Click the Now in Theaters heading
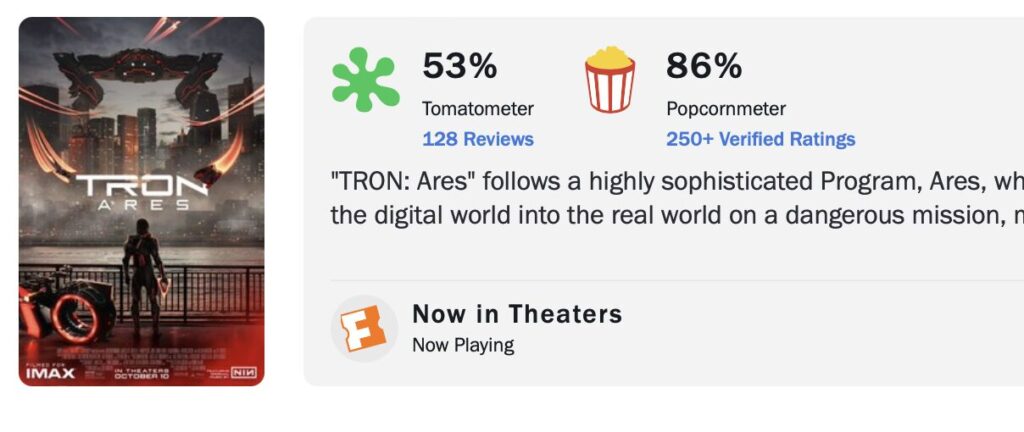Image resolution: width=1024 pixels, height=432 pixels. point(517,314)
